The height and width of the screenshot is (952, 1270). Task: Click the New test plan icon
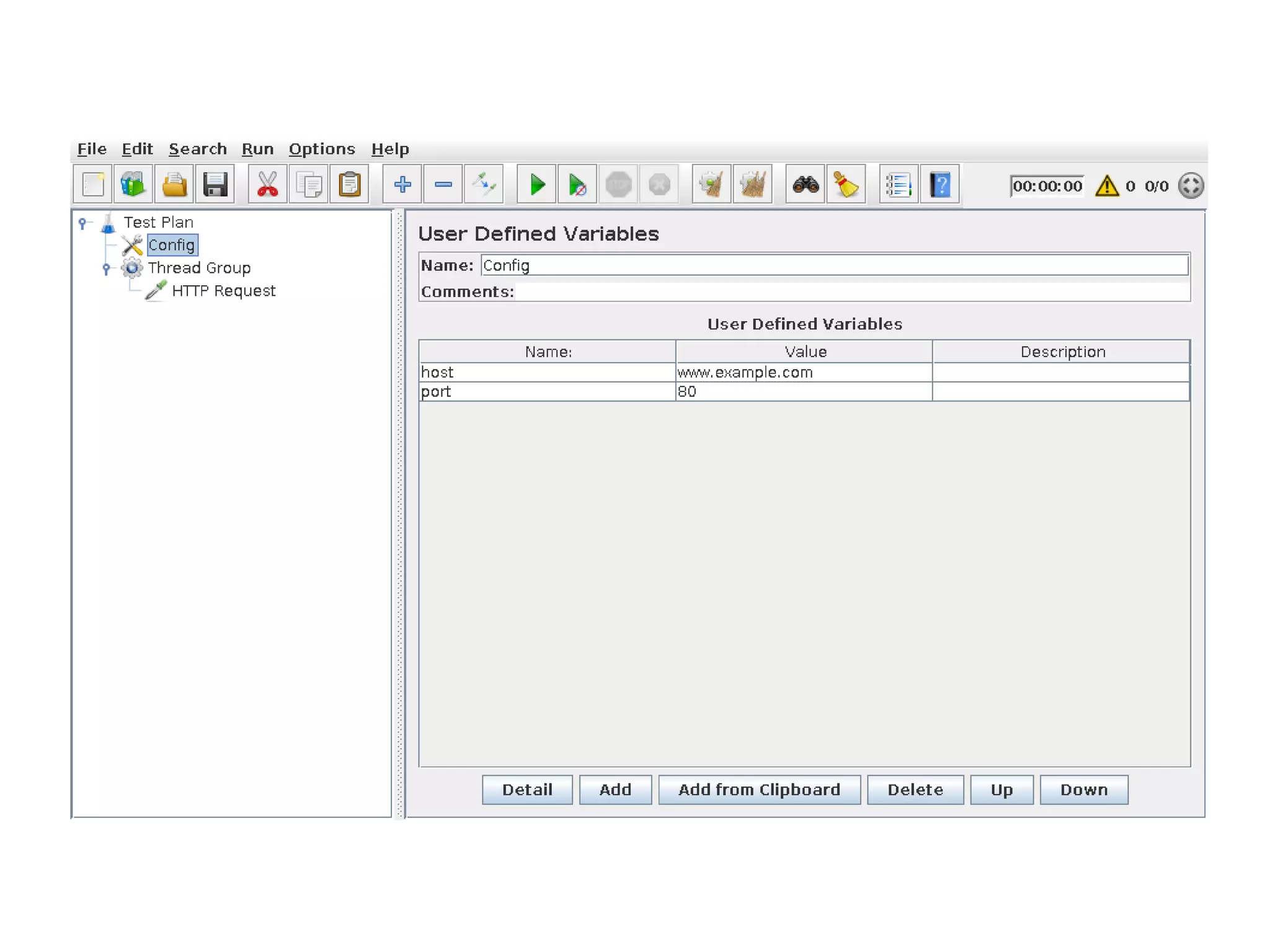pos(93,185)
